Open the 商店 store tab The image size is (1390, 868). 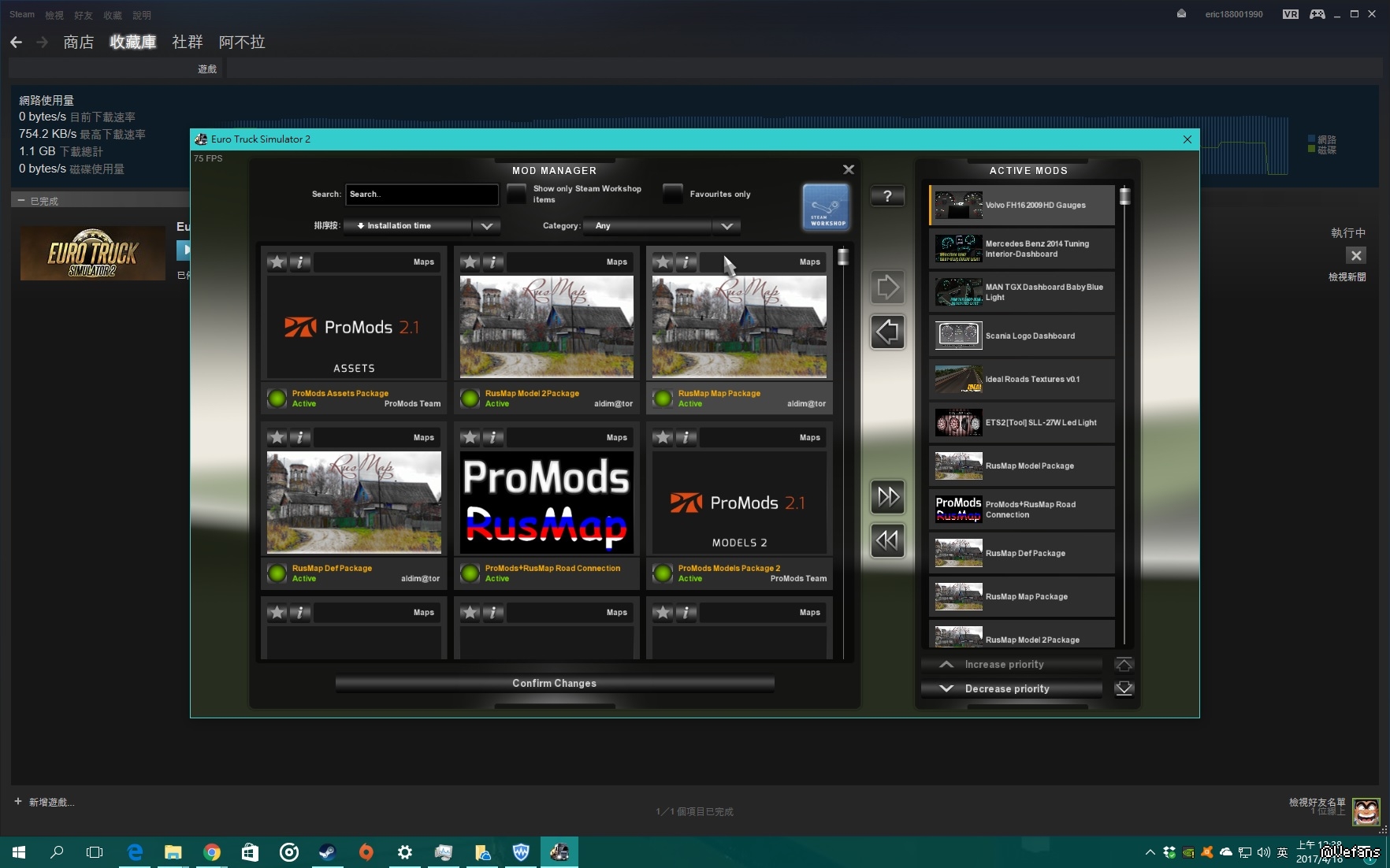78,42
